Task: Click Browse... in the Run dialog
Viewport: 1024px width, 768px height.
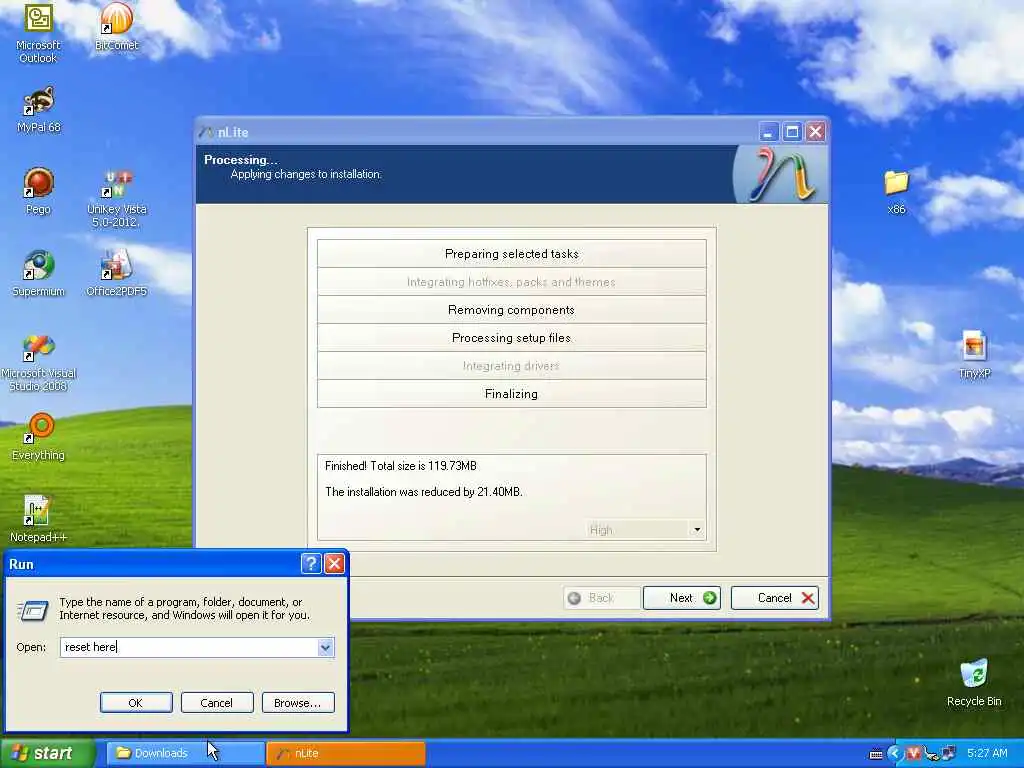Action: (298, 703)
